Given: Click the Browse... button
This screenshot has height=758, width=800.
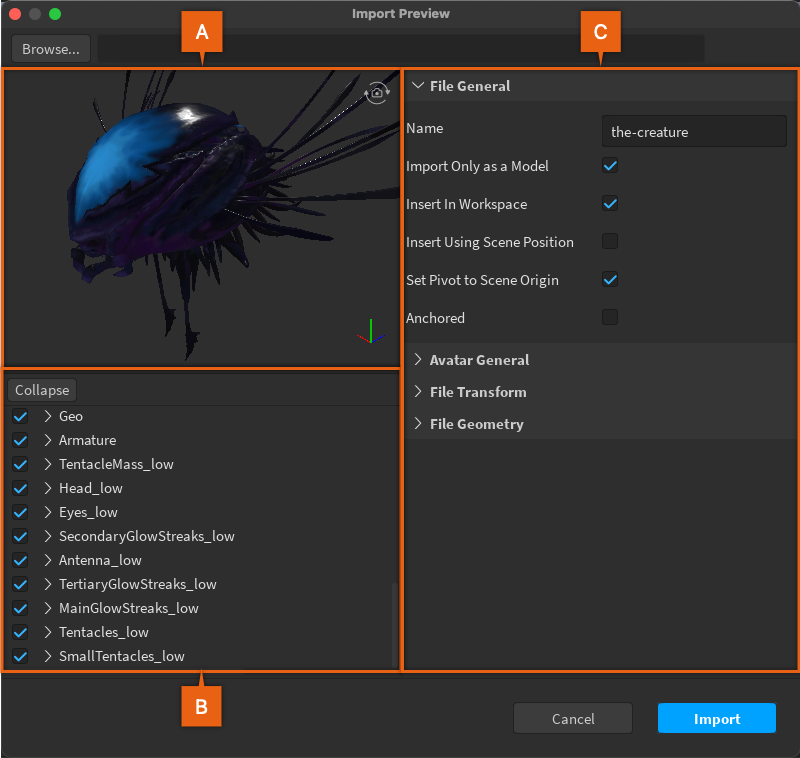Looking at the screenshot, I should point(51,49).
